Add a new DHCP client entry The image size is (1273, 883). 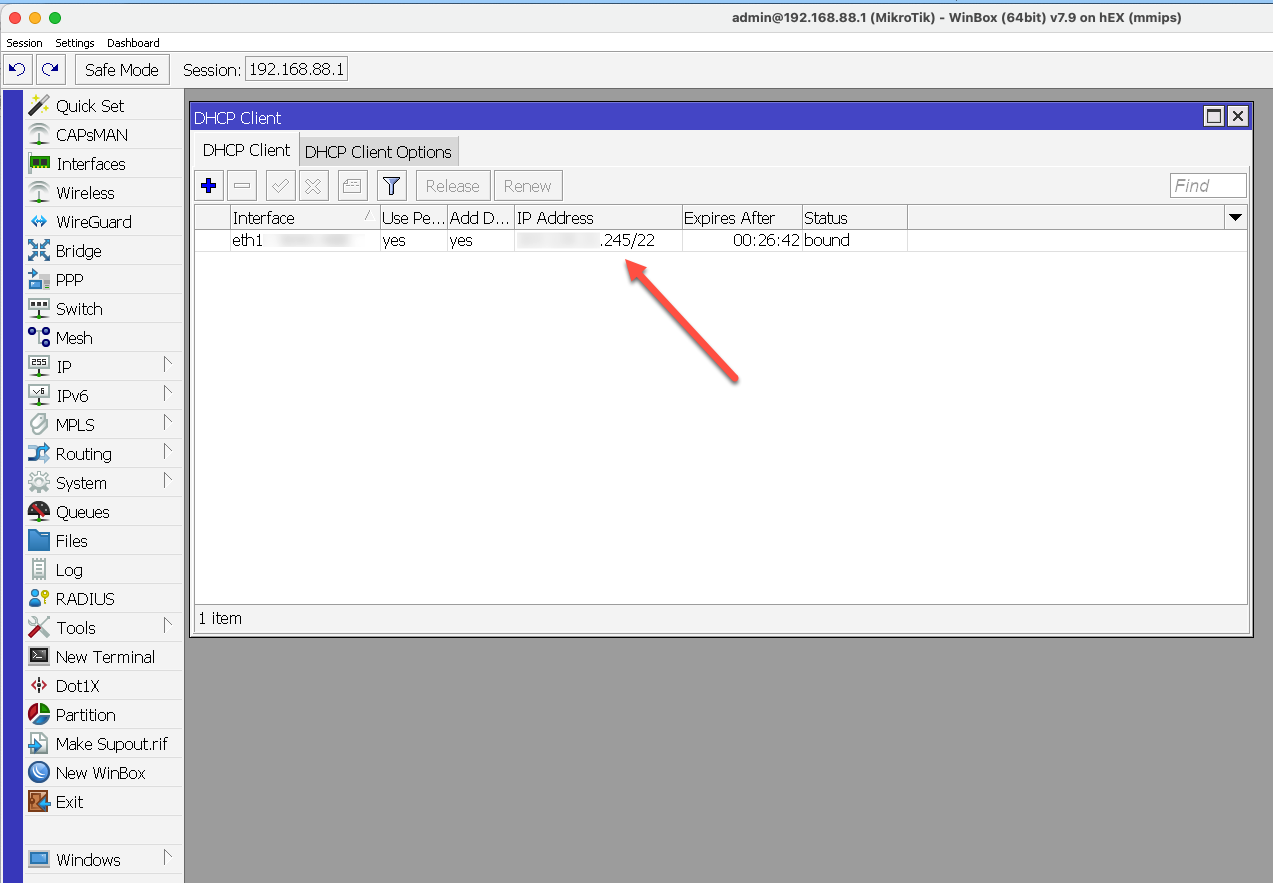[x=208, y=185]
